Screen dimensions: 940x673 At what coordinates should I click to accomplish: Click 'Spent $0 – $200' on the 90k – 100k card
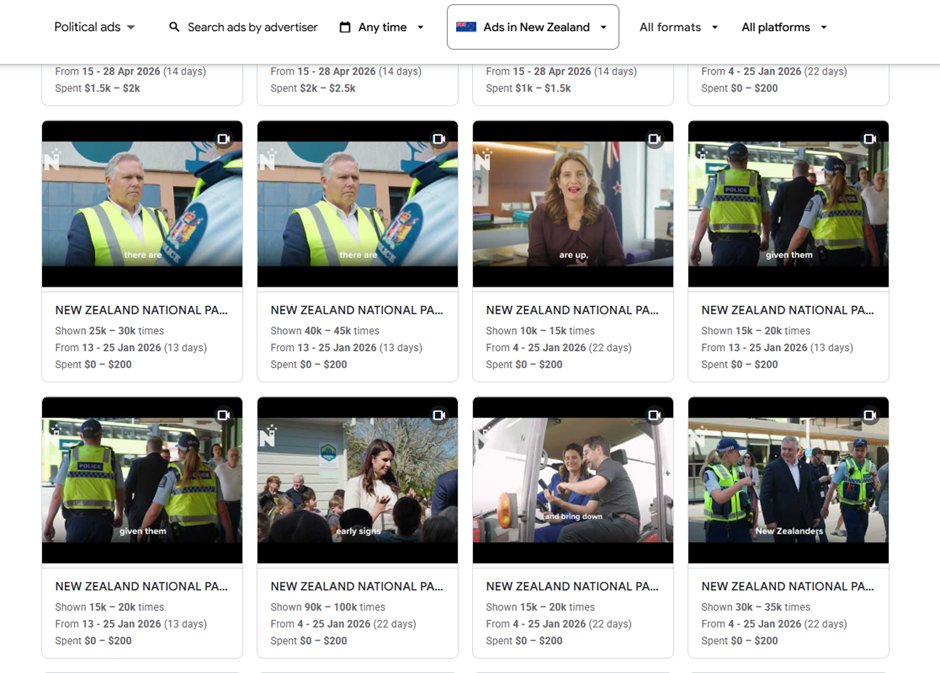309,641
